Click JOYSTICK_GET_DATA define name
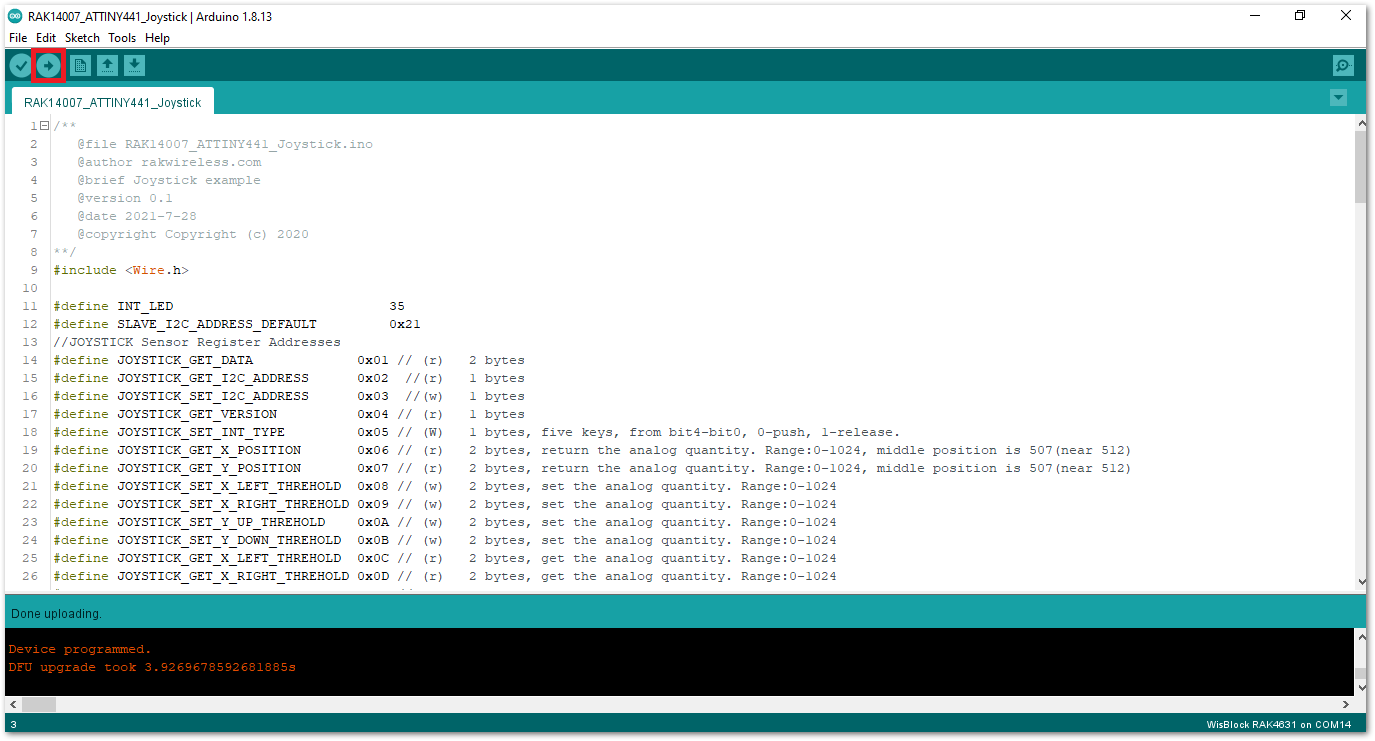The width and height of the screenshot is (1375, 741). [x=185, y=360]
